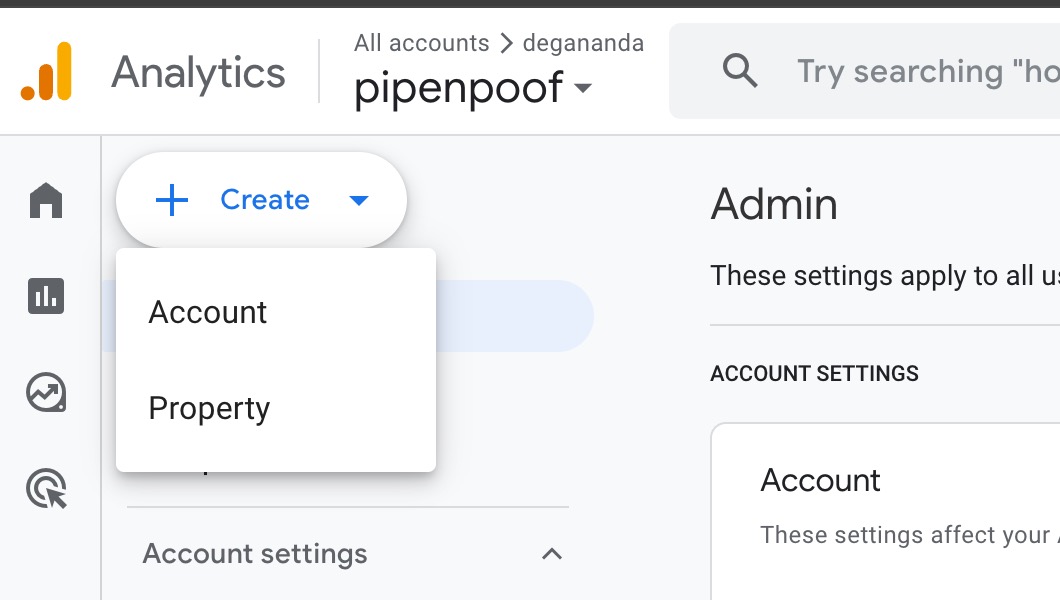Click the Account settings sidebar heading
This screenshot has height=600, width=1060.
coord(255,554)
